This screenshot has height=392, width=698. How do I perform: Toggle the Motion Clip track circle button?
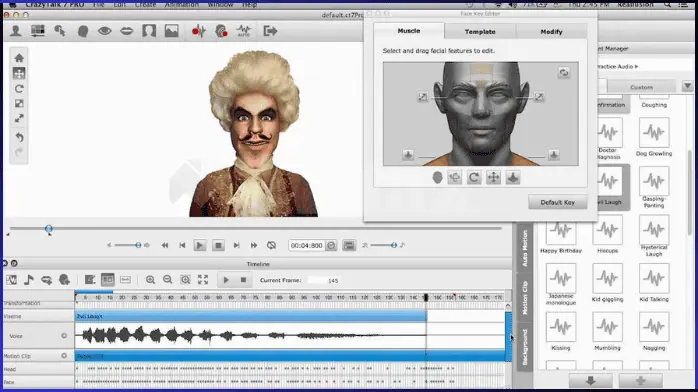click(64, 356)
